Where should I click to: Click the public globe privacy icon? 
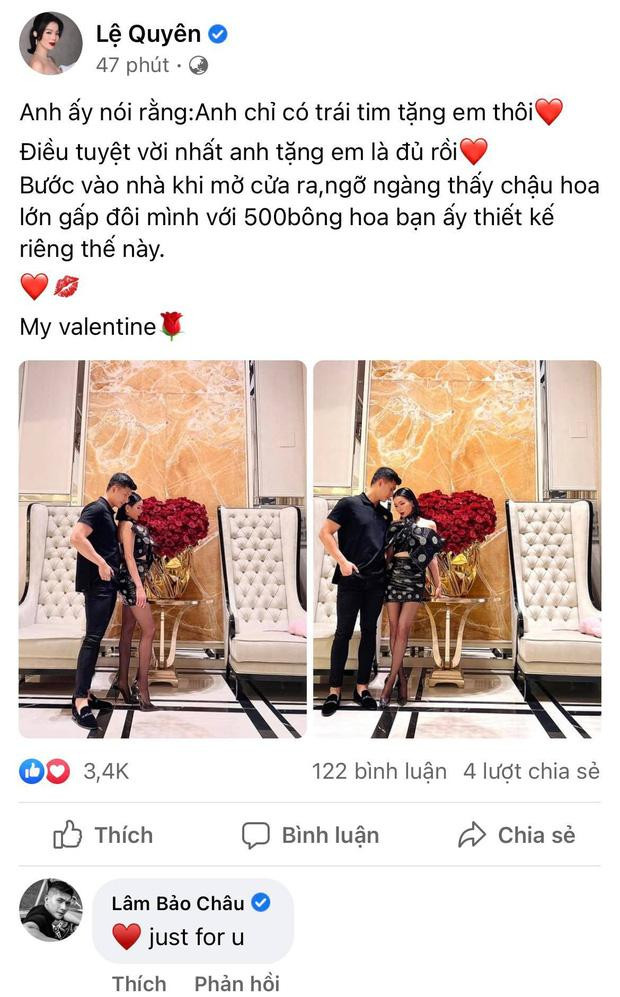coord(198,65)
